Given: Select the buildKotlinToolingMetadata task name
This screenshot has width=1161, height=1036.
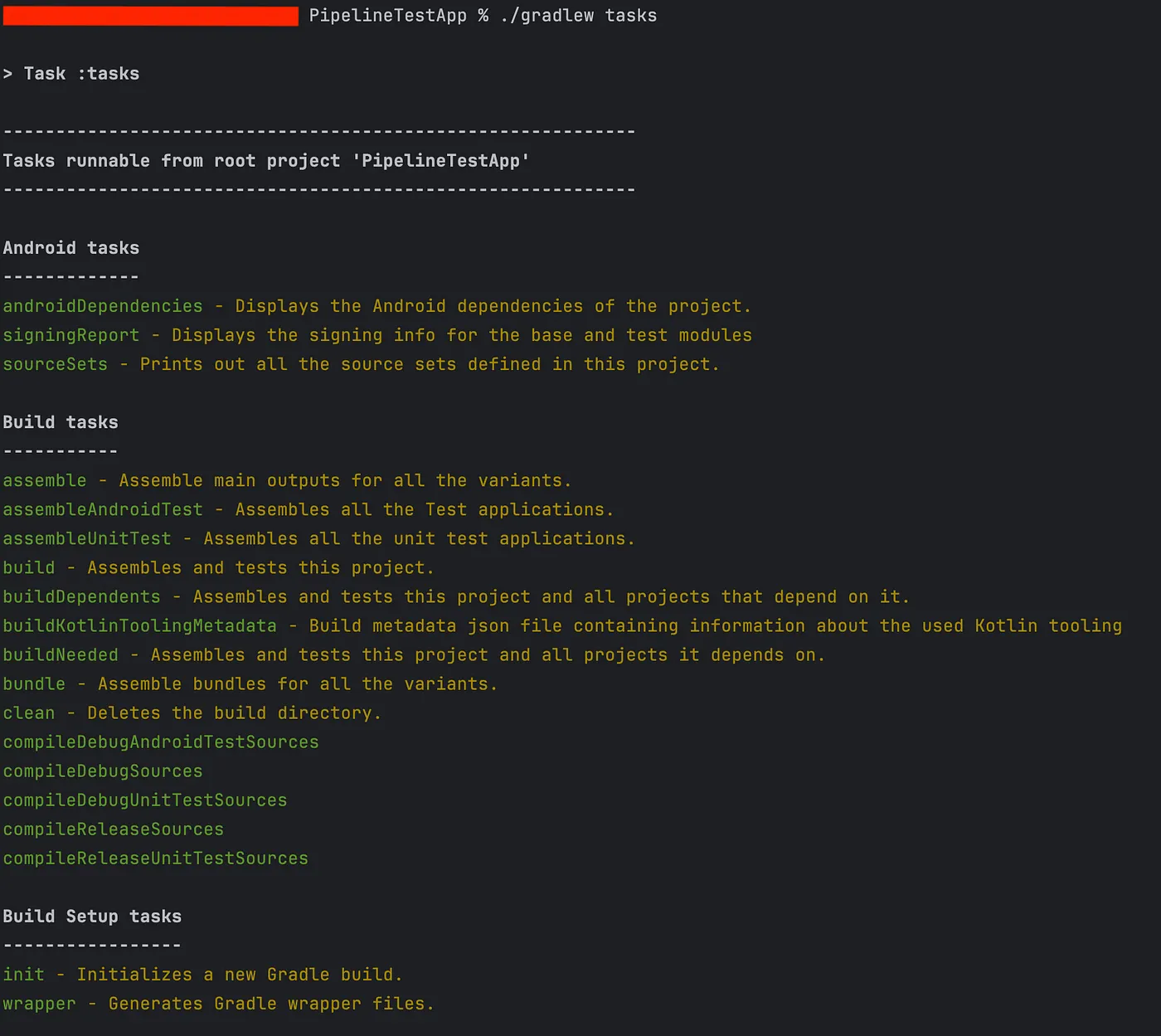Looking at the screenshot, I should point(139,625).
